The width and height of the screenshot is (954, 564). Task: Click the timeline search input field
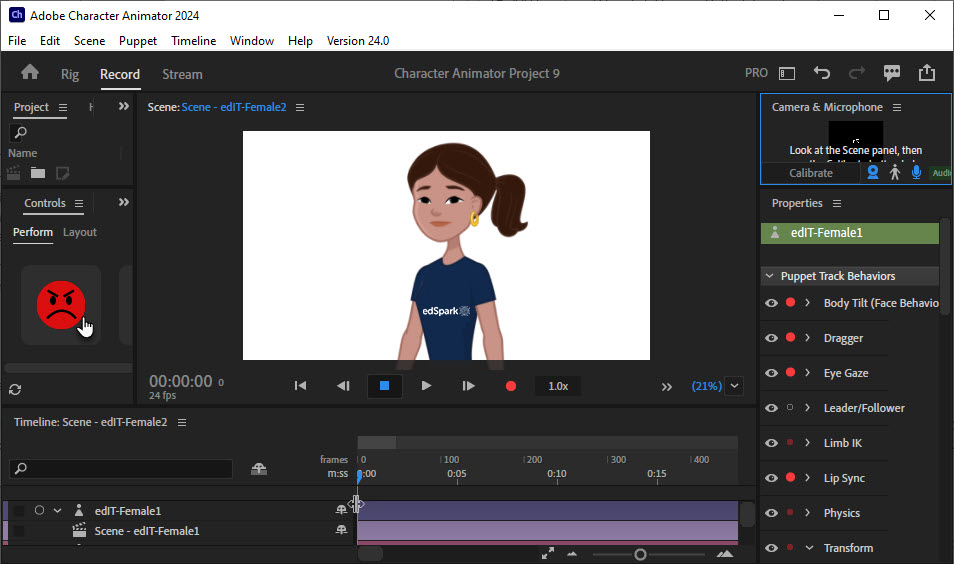[121, 468]
